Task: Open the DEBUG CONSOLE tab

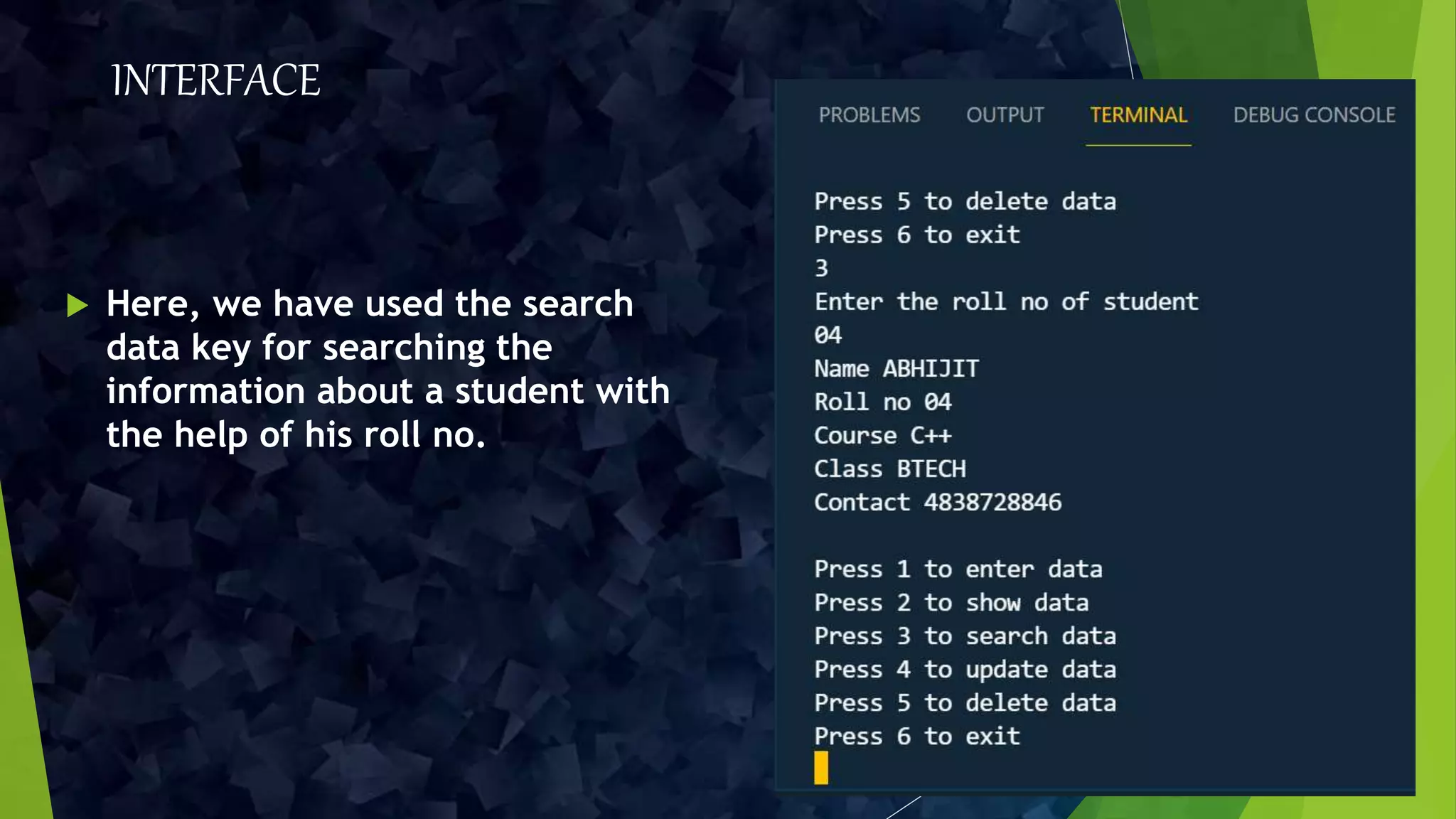Action: click(1314, 115)
